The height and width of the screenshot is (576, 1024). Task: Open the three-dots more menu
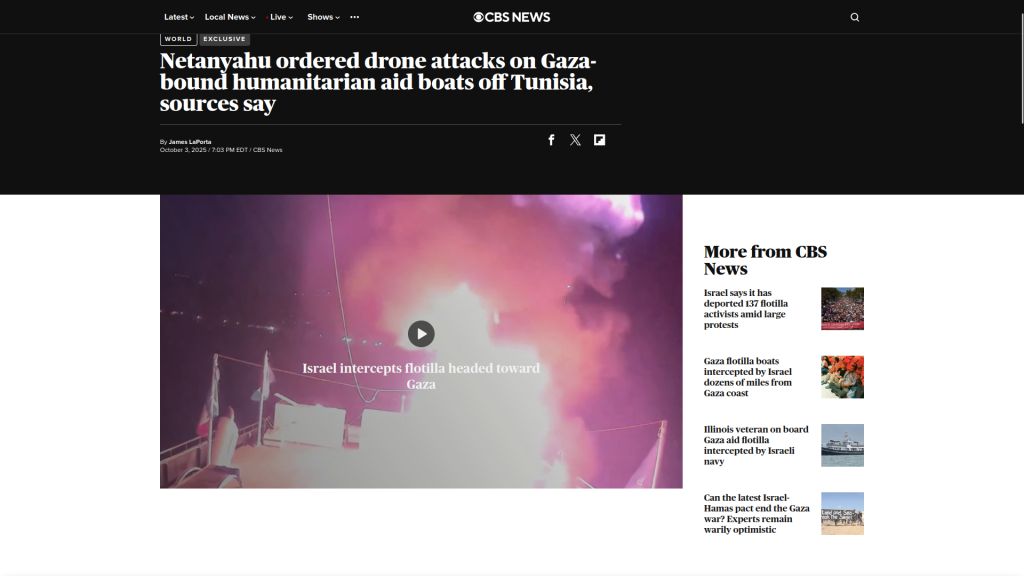coord(355,17)
